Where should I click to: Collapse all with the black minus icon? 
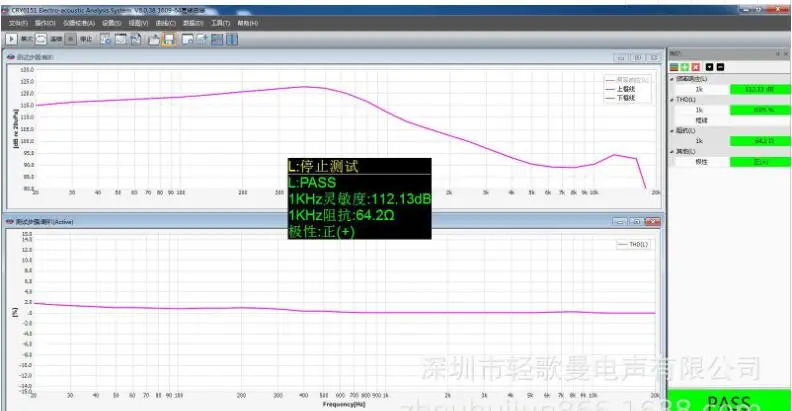pyautogui.click(x=720, y=67)
